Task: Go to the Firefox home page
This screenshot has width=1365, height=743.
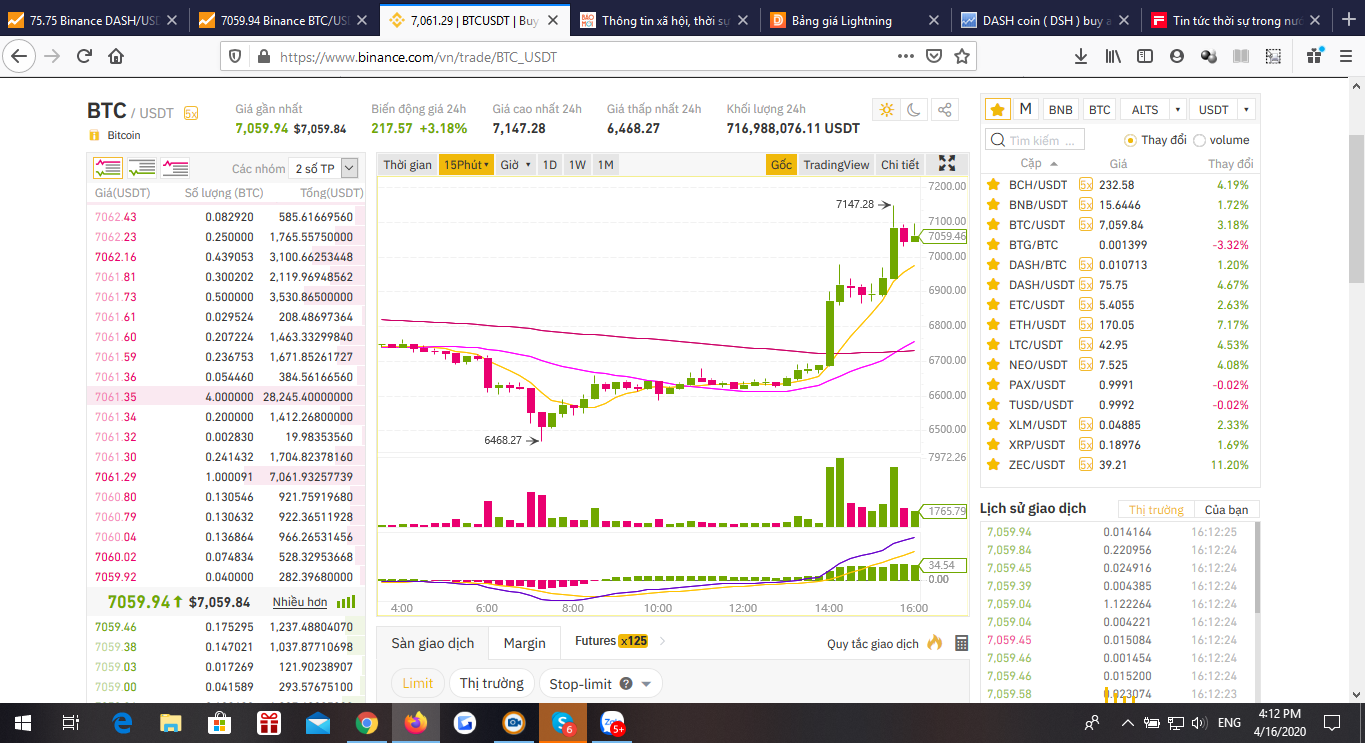Action: coord(116,57)
